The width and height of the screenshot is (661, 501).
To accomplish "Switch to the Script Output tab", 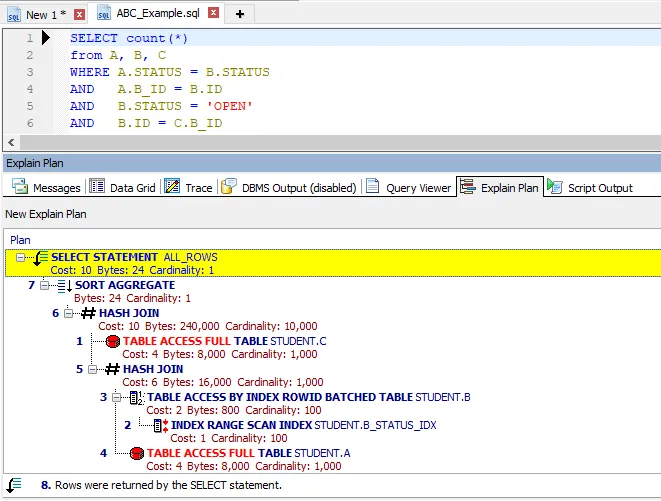I will [x=598, y=187].
